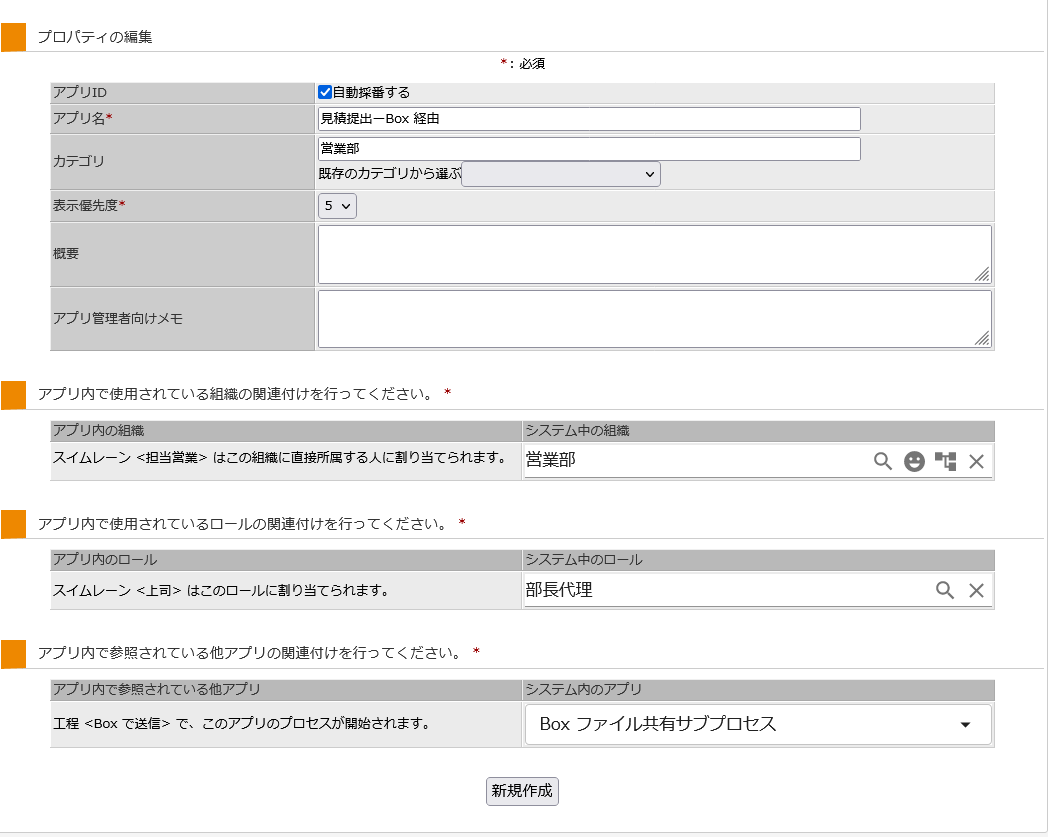Uncheck the 自動採番する checkbox

click(x=325, y=92)
